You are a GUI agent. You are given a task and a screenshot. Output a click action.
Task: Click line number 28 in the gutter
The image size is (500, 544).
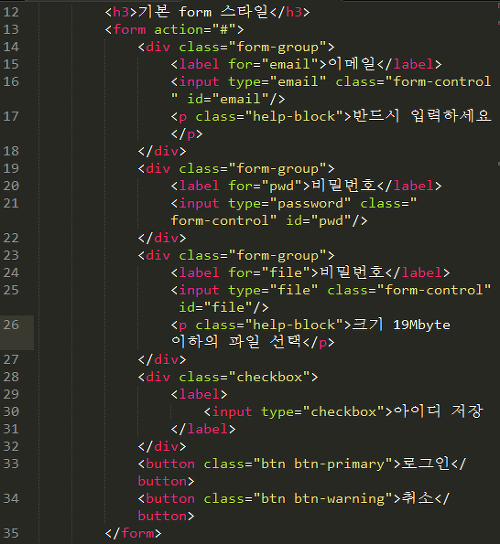coord(11,377)
